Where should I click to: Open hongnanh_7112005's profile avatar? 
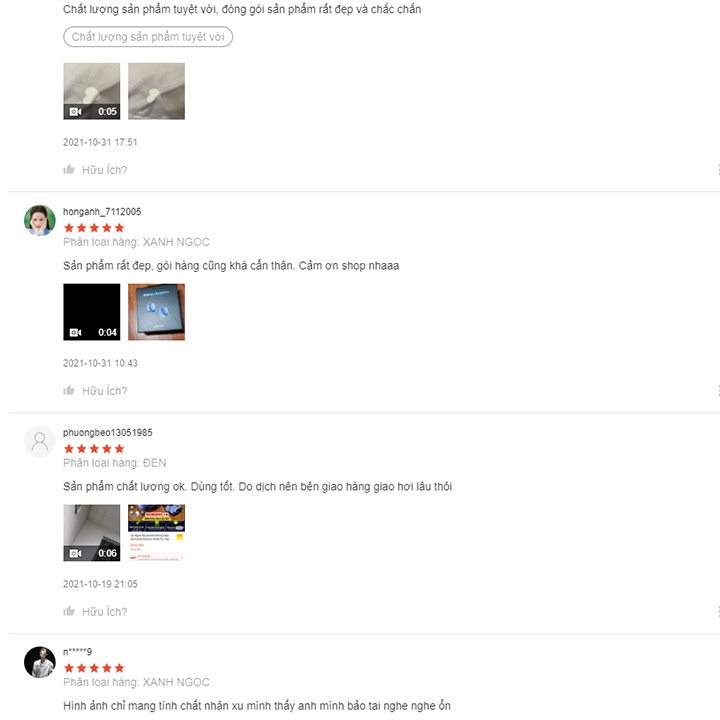pyautogui.click(x=39, y=220)
